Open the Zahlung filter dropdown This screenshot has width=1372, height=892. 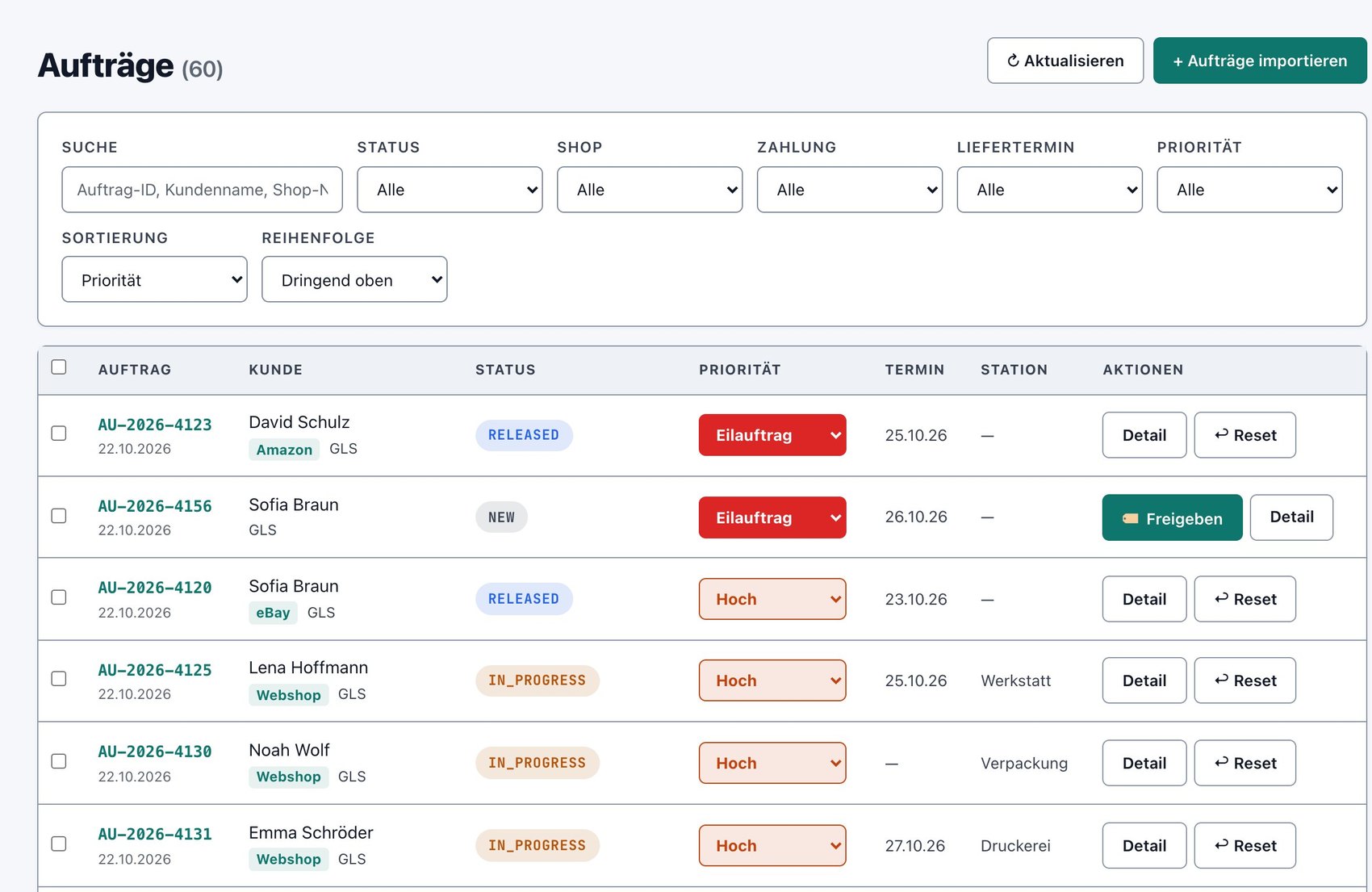pos(850,190)
